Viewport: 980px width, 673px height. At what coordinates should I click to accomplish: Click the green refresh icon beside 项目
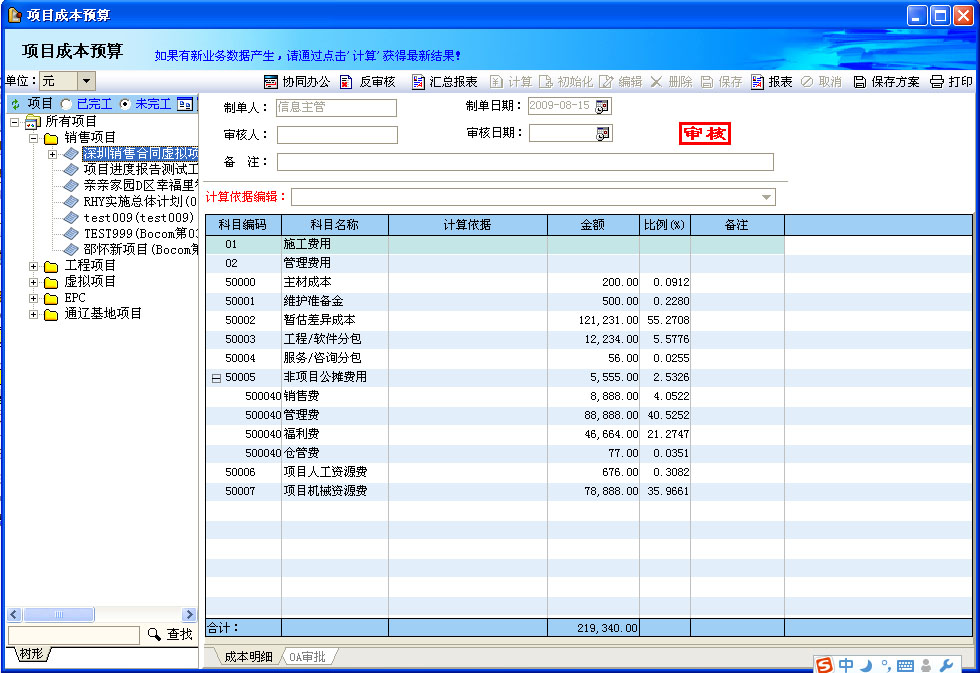[x=15, y=104]
